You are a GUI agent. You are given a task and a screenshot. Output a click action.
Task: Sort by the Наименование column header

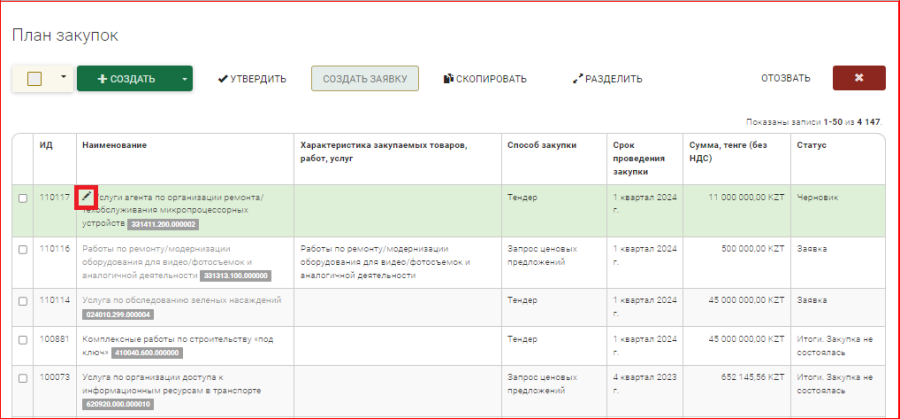(x=114, y=146)
